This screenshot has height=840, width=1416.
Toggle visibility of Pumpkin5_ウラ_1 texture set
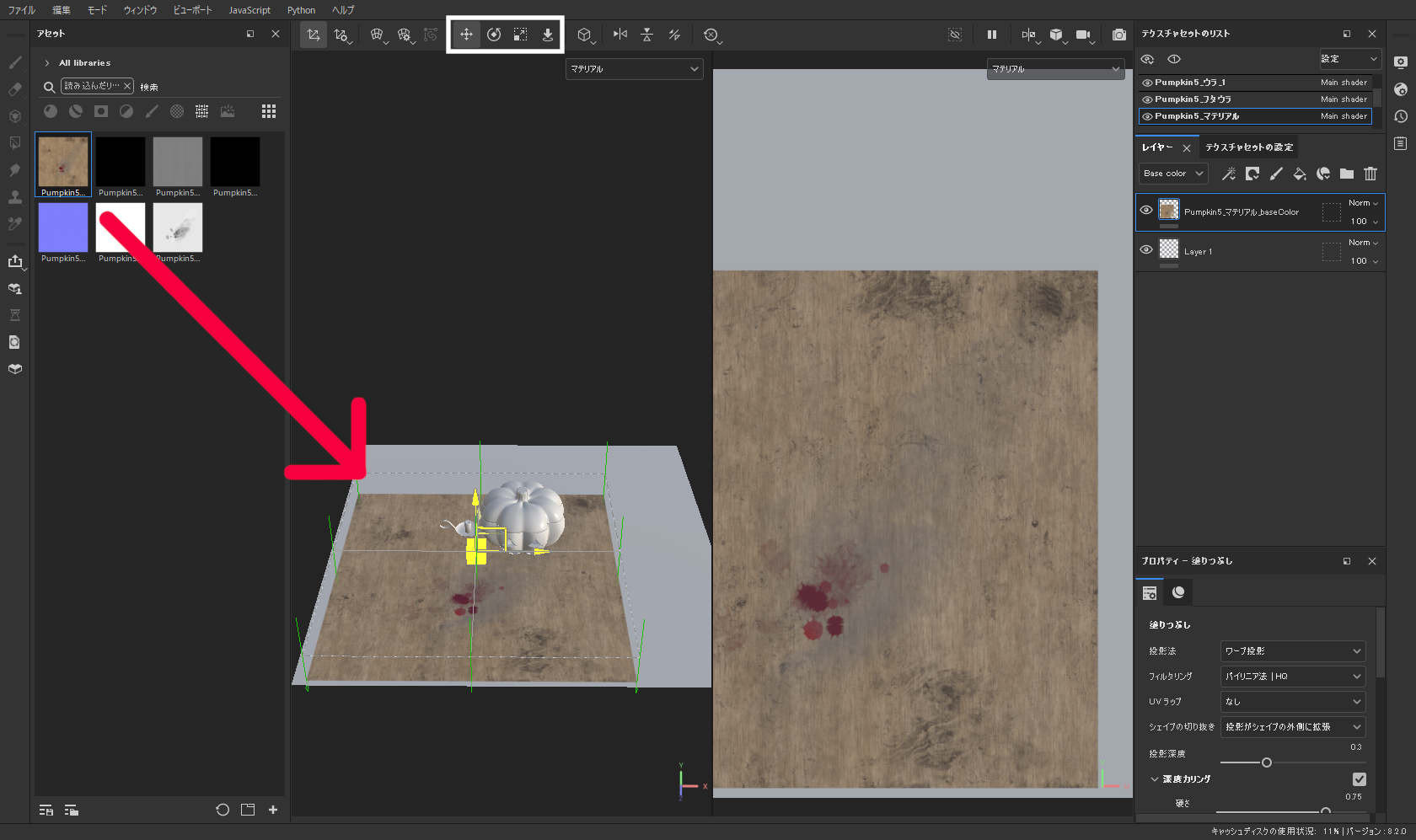tap(1147, 83)
